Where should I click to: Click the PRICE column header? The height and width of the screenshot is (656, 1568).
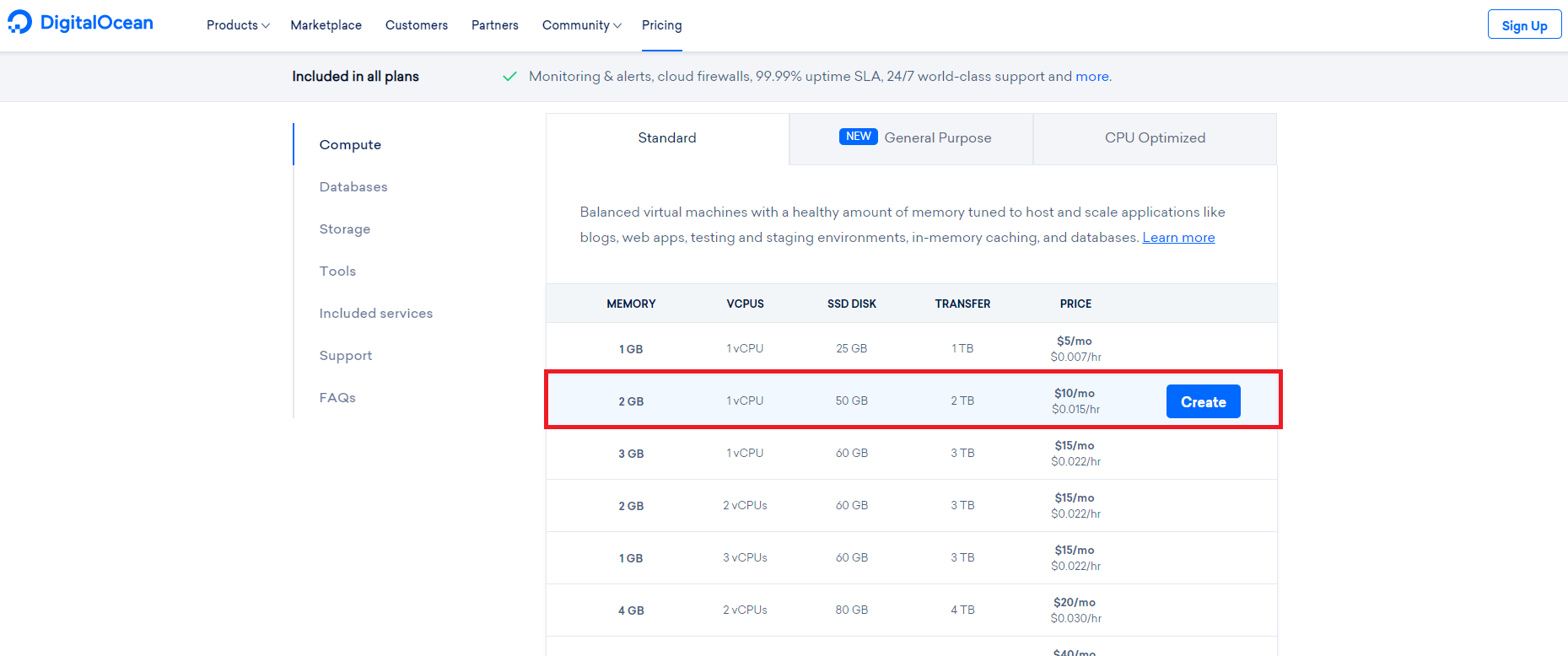tap(1075, 304)
